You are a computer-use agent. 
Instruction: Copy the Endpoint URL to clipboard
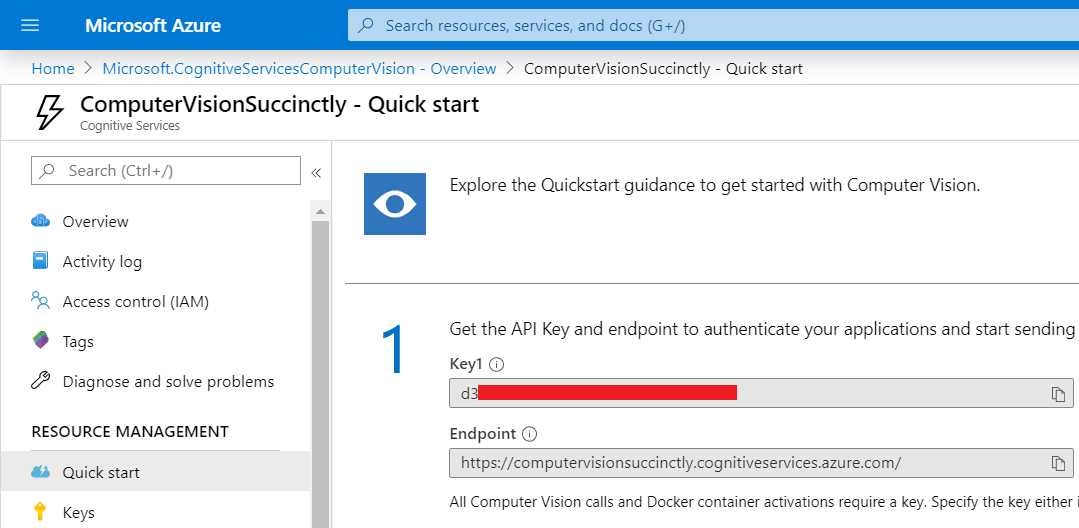pos(1058,463)
